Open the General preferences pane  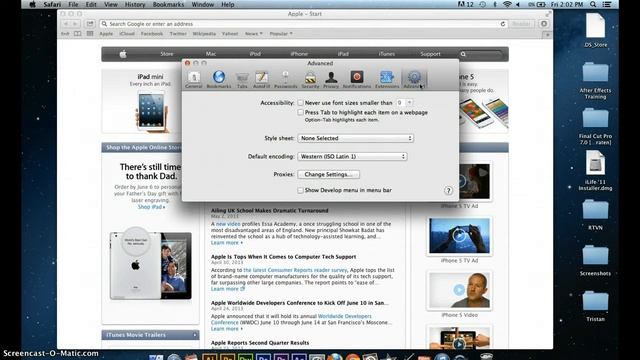pyautogui.click(x=193, y=80)
